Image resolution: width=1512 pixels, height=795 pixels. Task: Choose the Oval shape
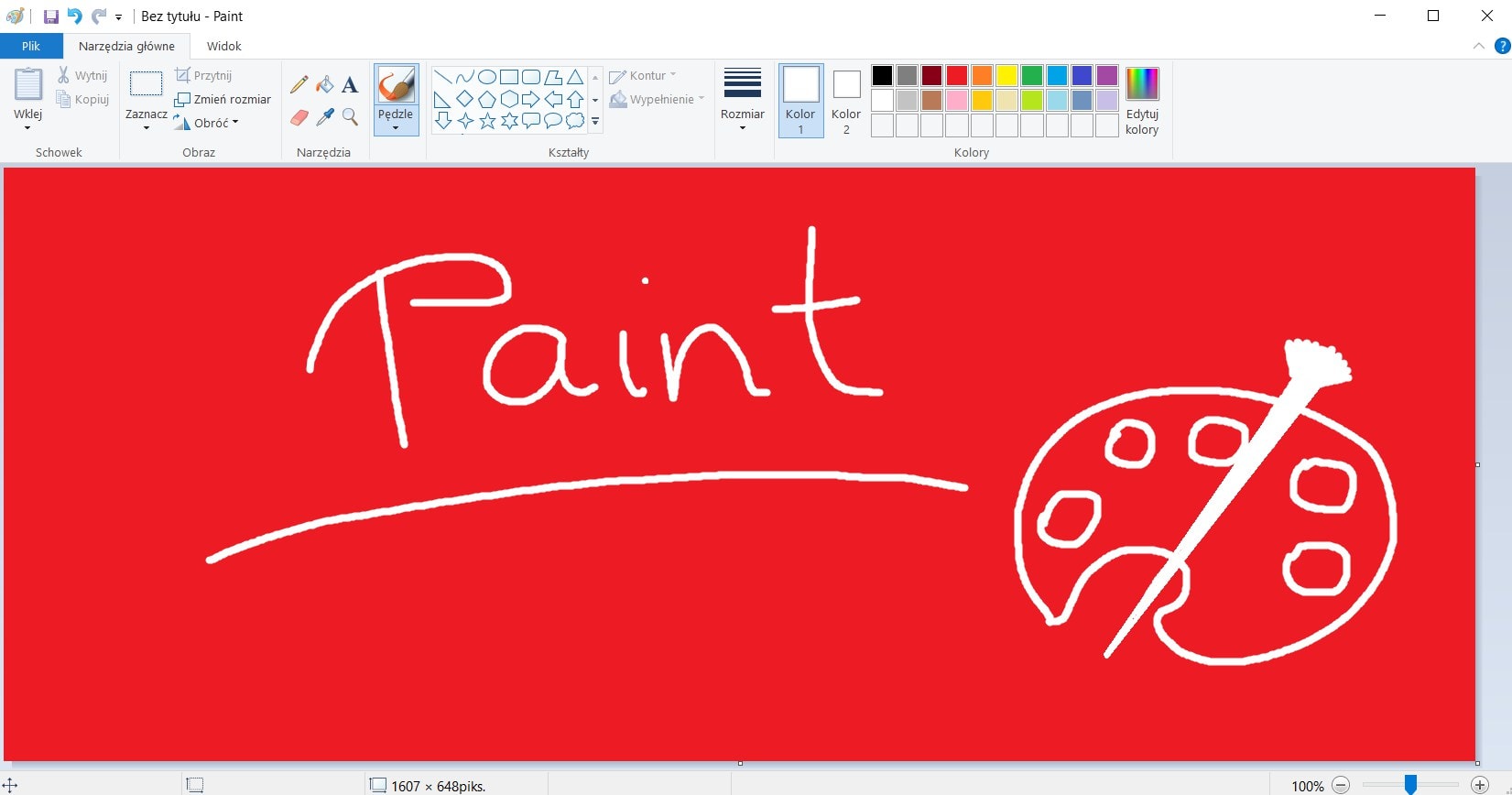tap(487, 77)
